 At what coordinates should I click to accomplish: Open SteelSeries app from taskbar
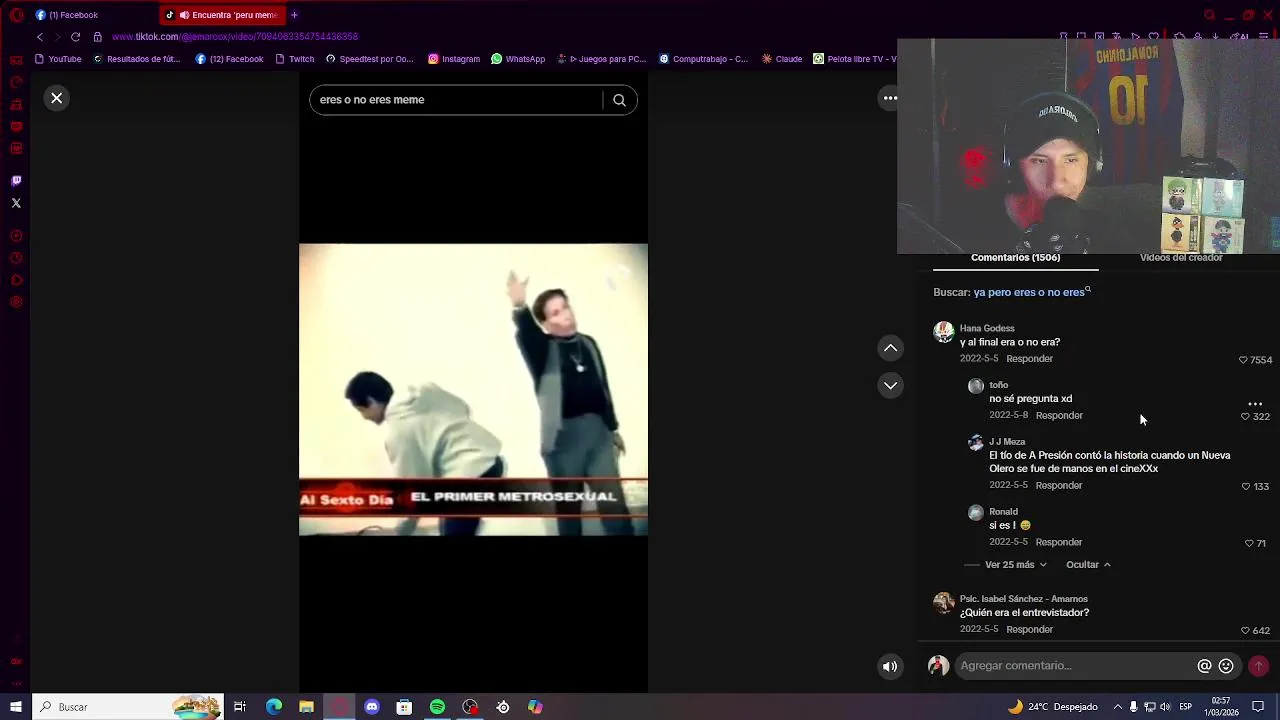pos(503,707)
